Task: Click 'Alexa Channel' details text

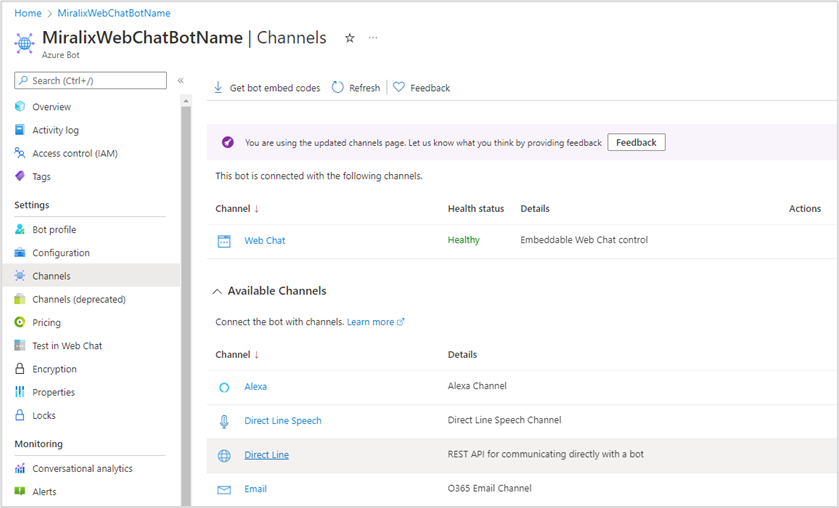Action: [477, 385]
